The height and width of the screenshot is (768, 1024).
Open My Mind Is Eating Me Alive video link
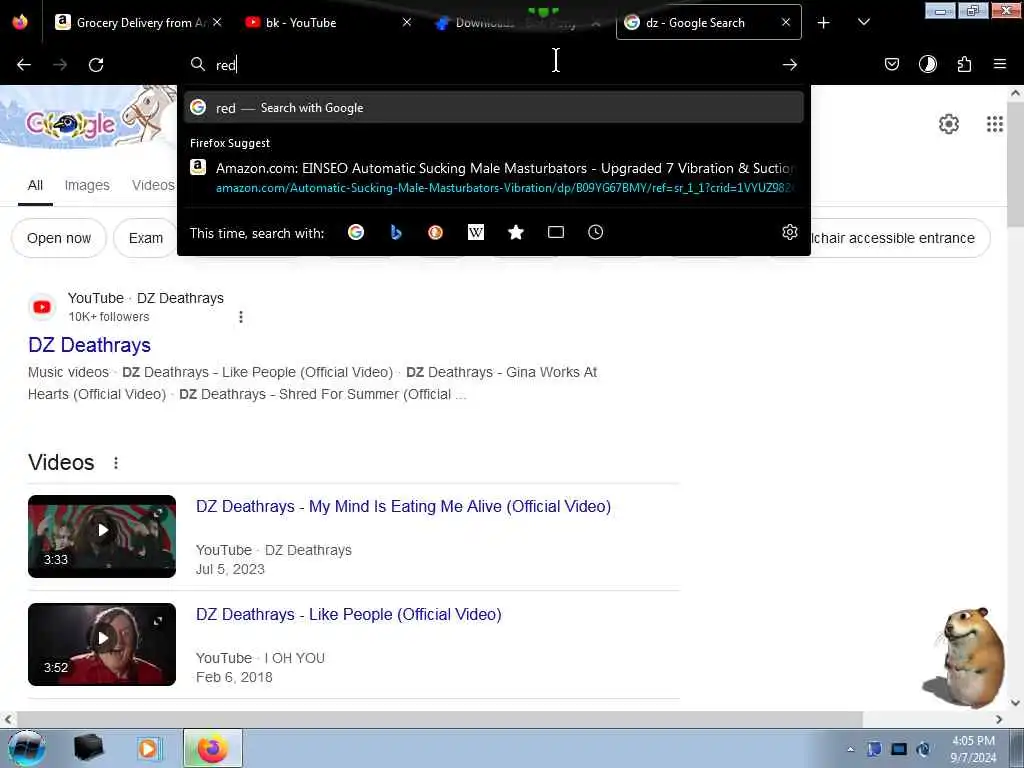pos(404,507)
